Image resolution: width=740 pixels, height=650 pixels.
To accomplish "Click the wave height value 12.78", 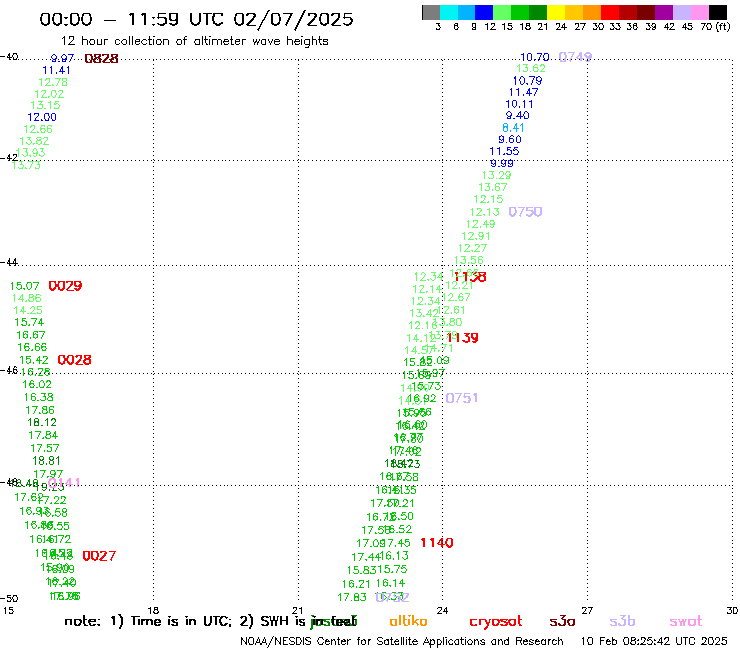I will point(53,82).
